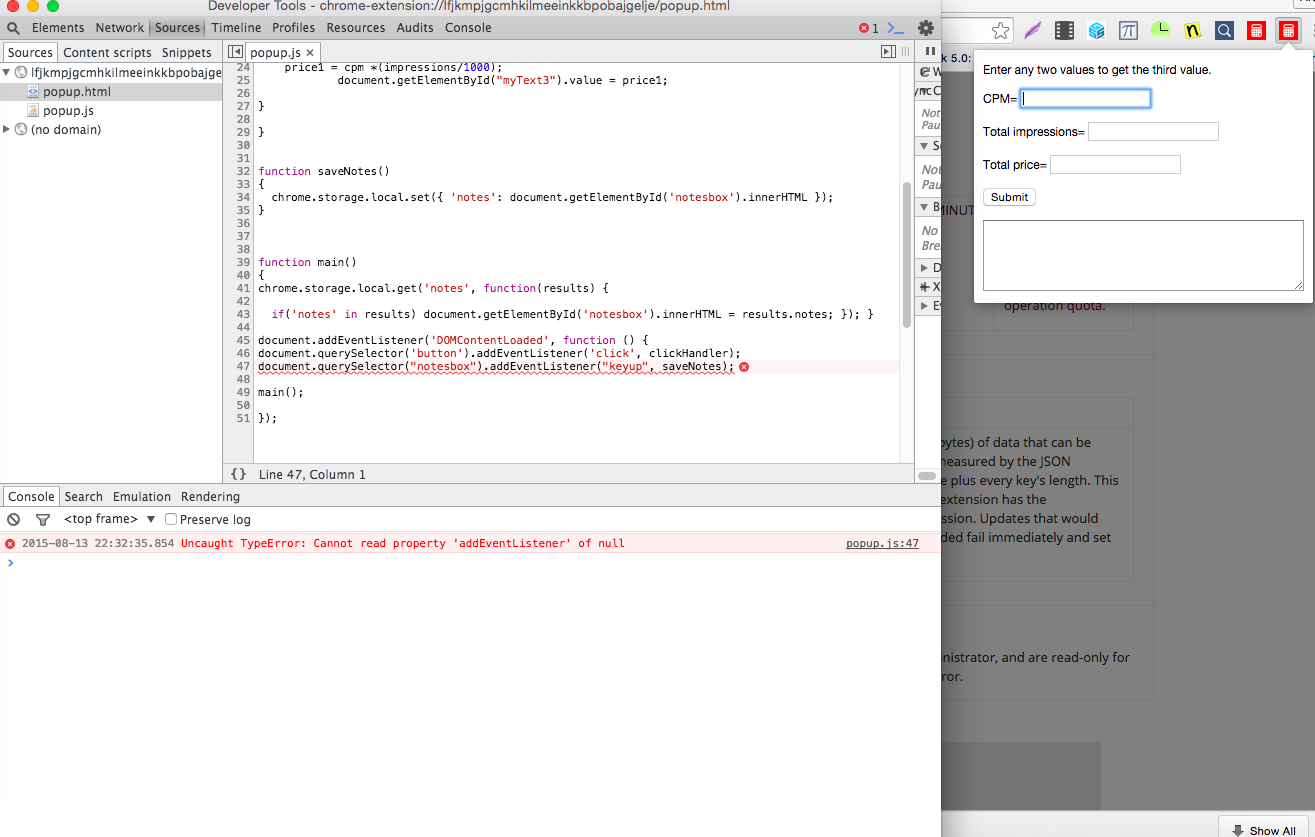Viewport: 1315px width, 837px height.
Task: Click the console input prompt
Action: tap(470, 563)
